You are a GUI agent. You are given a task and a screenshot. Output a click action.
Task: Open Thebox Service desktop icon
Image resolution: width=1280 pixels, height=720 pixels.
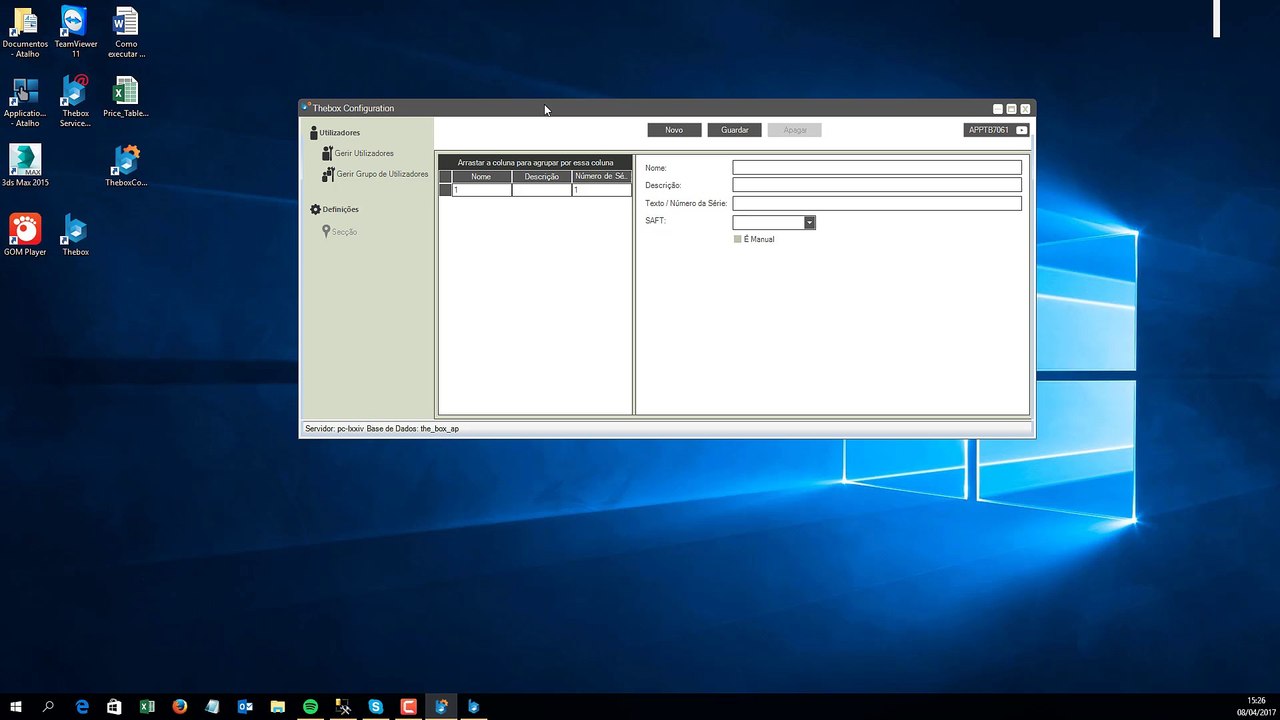coord(75,102)
